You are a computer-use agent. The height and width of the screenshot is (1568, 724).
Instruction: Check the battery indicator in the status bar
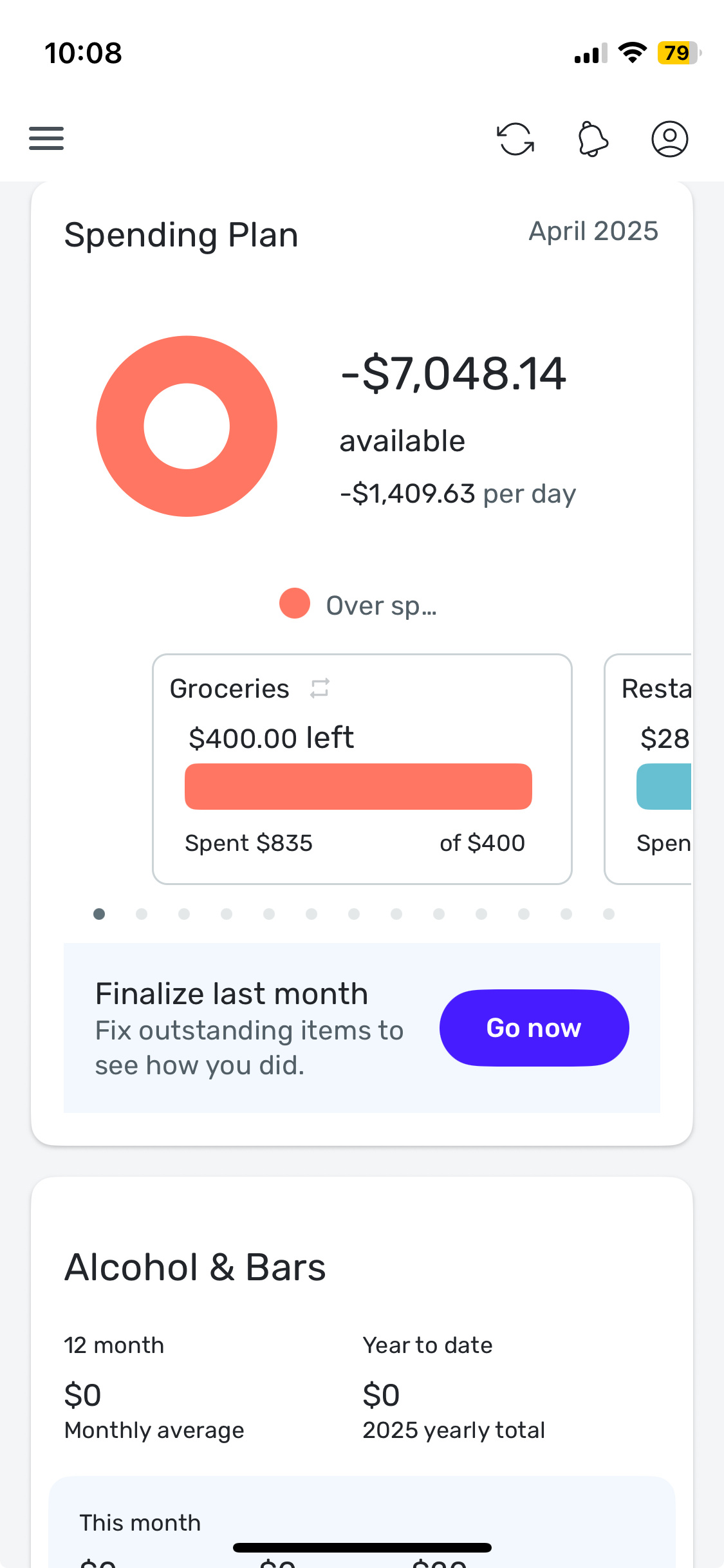click(678, 53)
